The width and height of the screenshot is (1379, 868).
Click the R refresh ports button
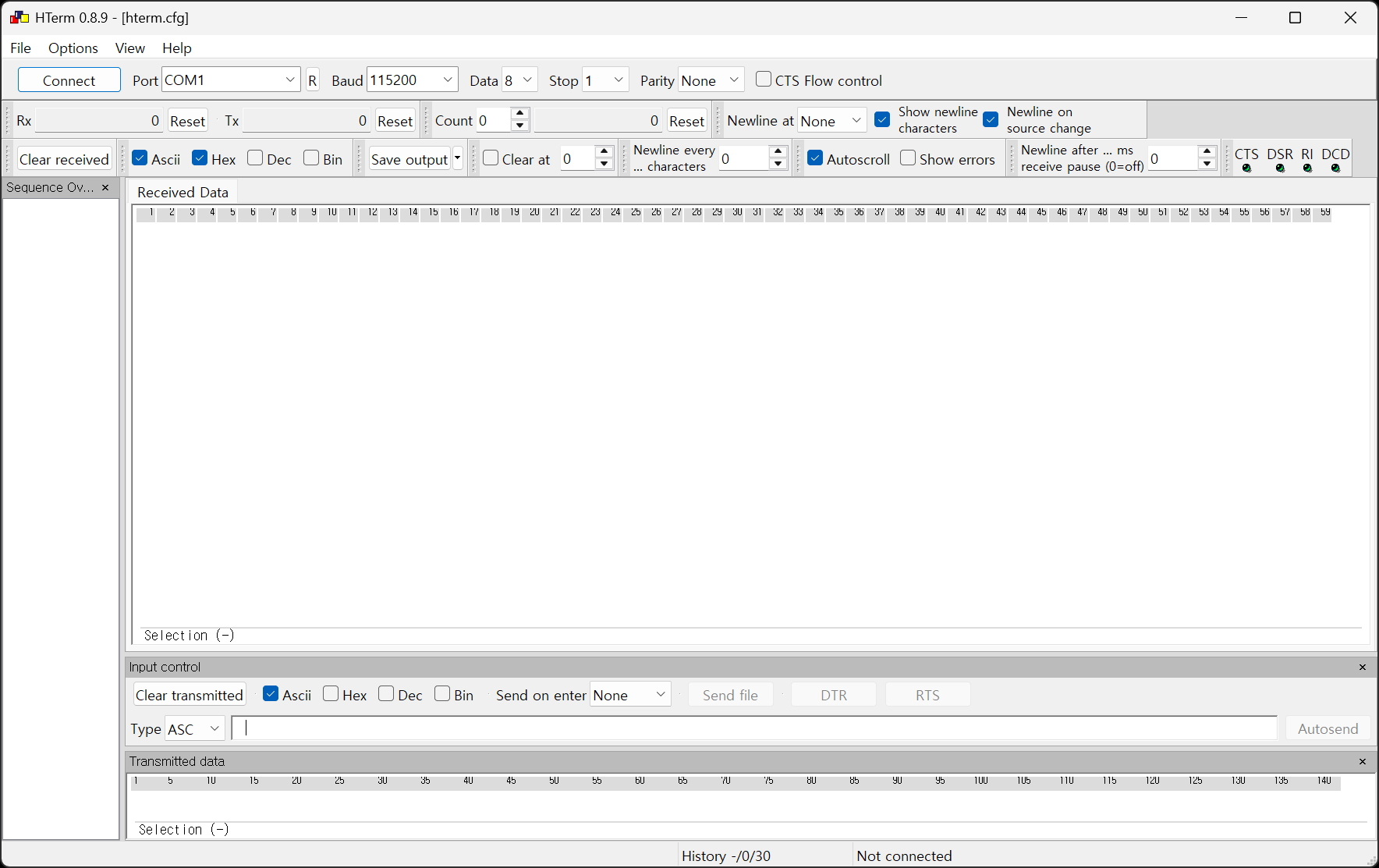(313, 80)
